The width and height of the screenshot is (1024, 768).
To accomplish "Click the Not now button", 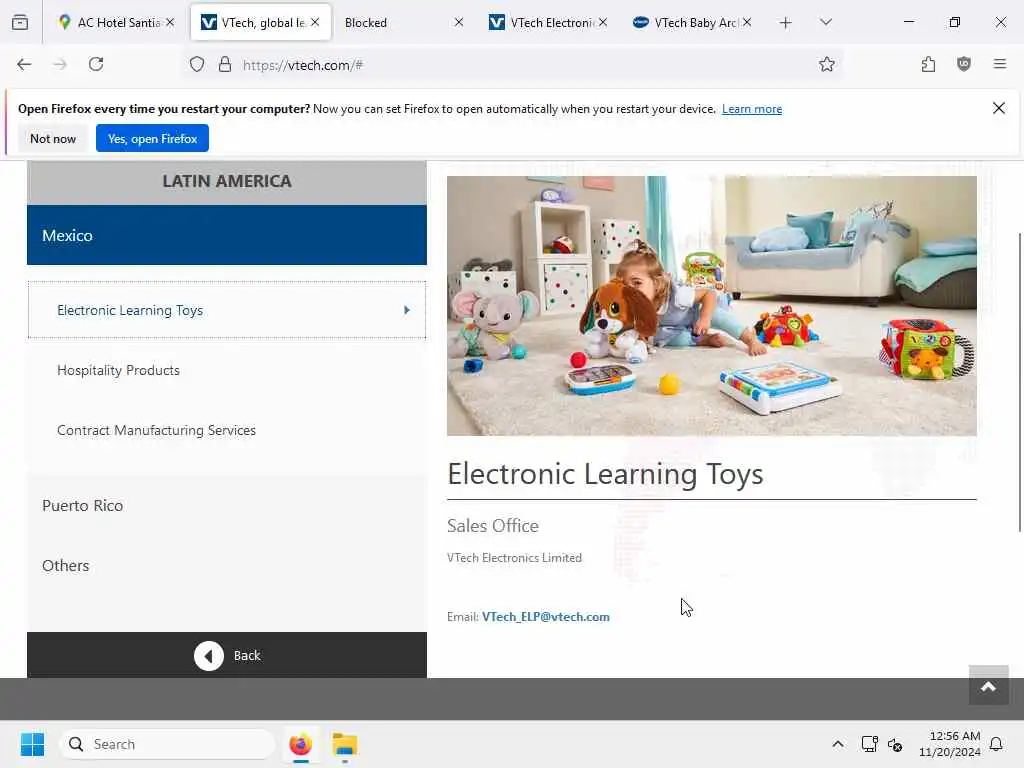I will [x=53, y=138].
